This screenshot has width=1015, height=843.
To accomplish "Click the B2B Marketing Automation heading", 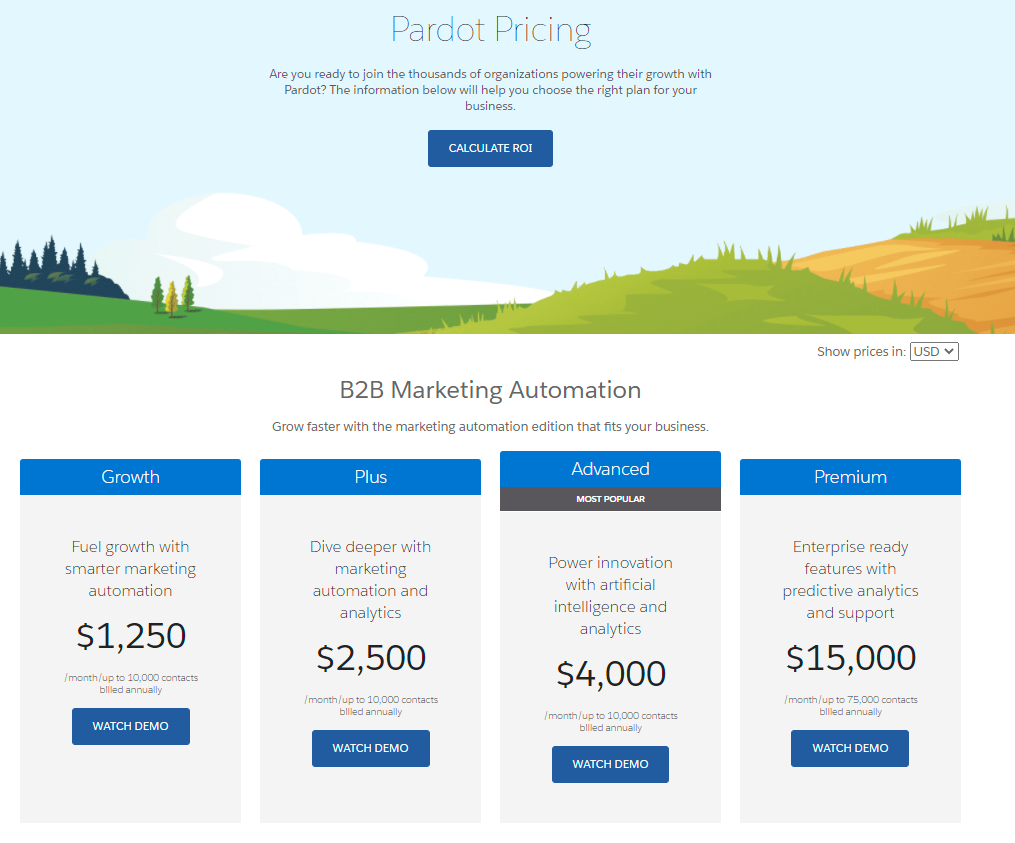I will click(490, 390).
